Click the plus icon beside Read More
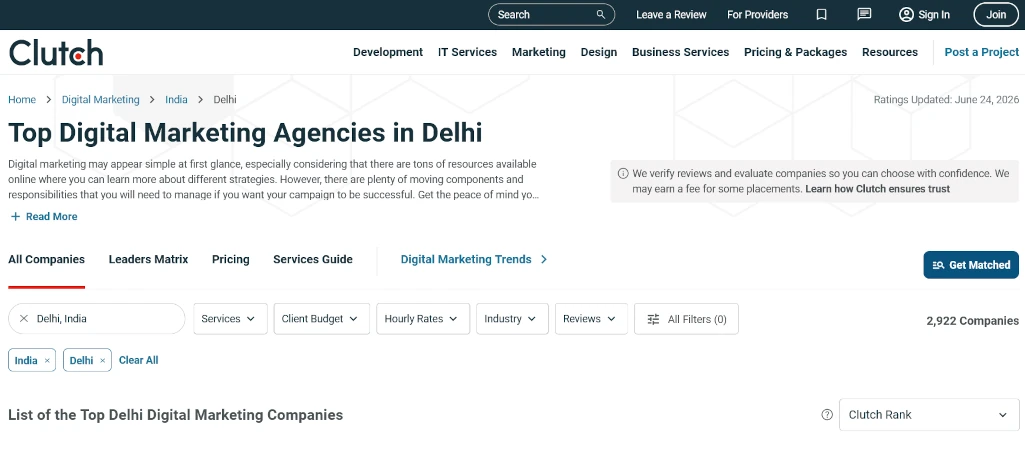Viewport: 1025px width, 450px height. tap(16, 216)
